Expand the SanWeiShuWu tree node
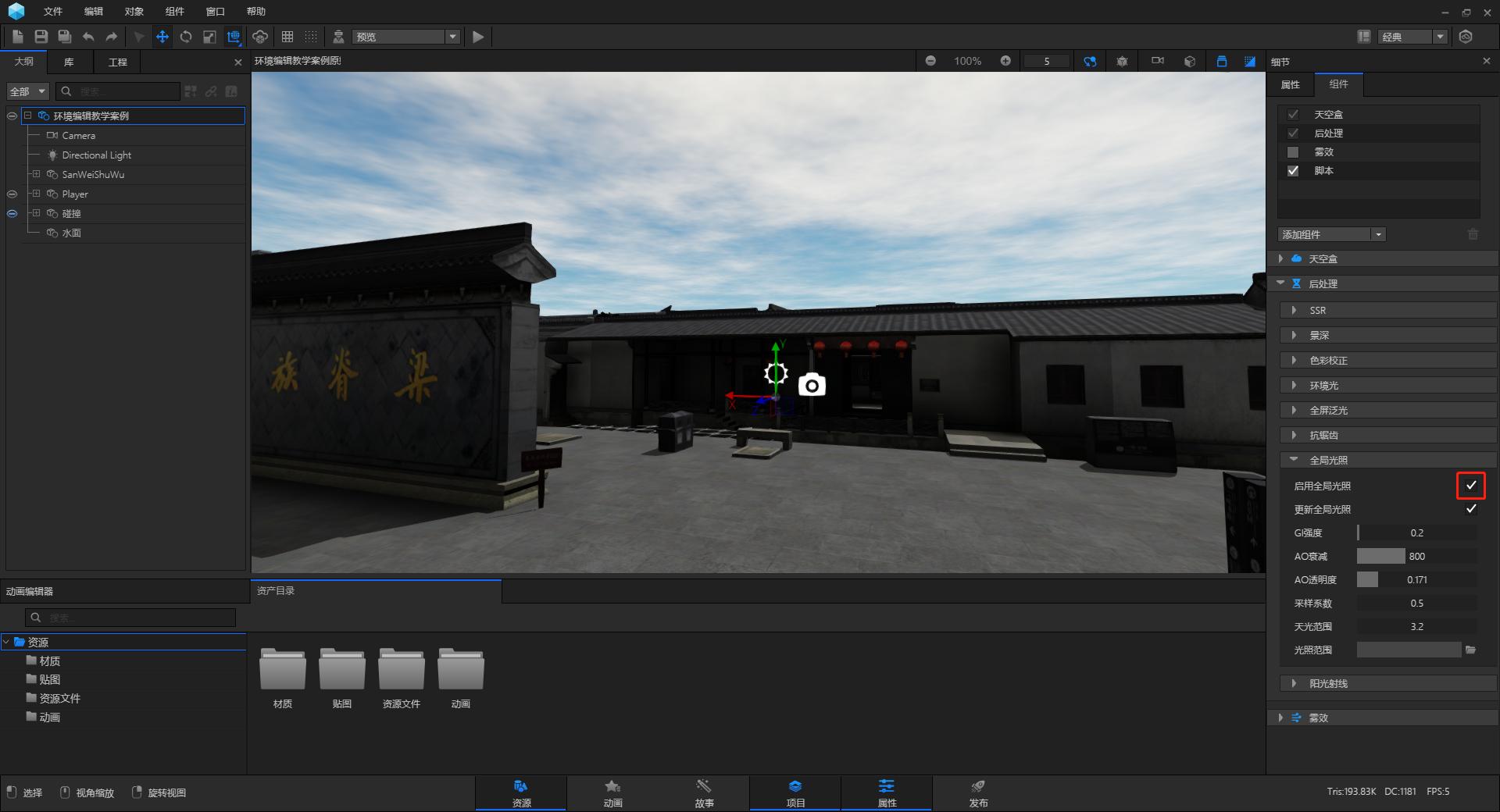Viewport: 1500px width, 812px height. tap(36, 174)
